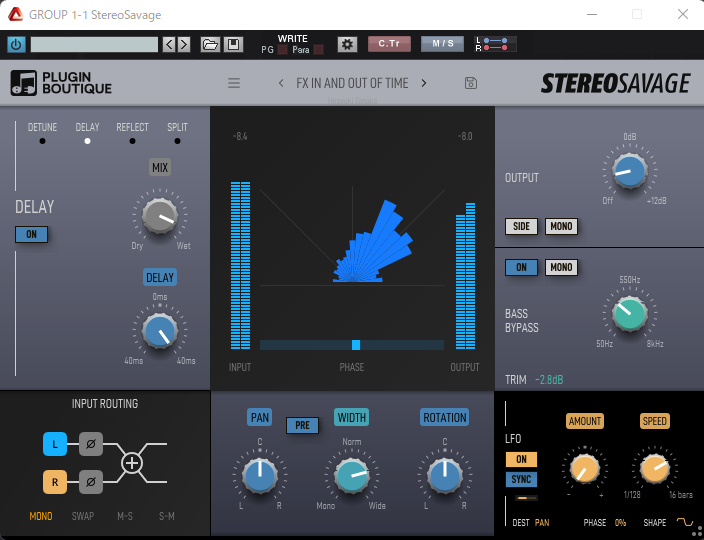704x540 pixels.
Task: Toggle the LFO ON button
Action: tap(521, 459)
